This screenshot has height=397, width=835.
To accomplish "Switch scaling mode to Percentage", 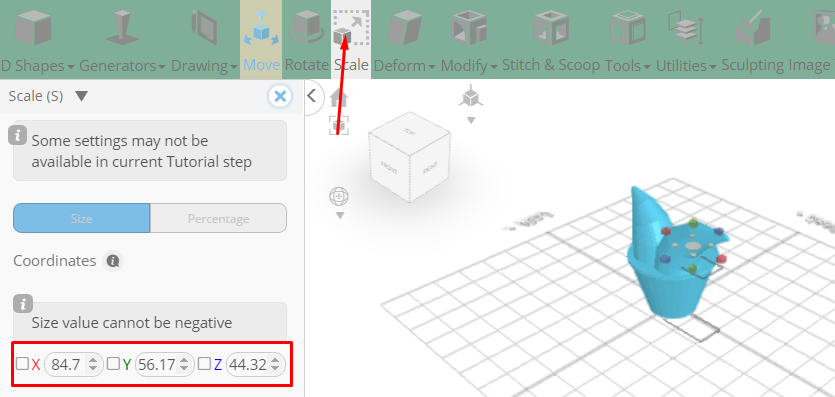I will (218, 218).
